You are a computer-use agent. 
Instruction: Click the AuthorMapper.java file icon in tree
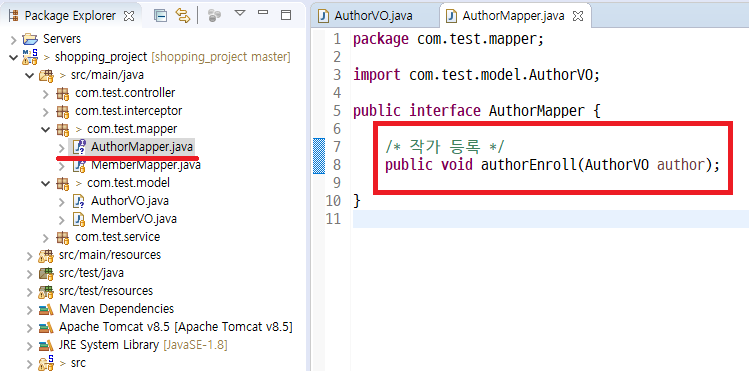tap(79, 147)
